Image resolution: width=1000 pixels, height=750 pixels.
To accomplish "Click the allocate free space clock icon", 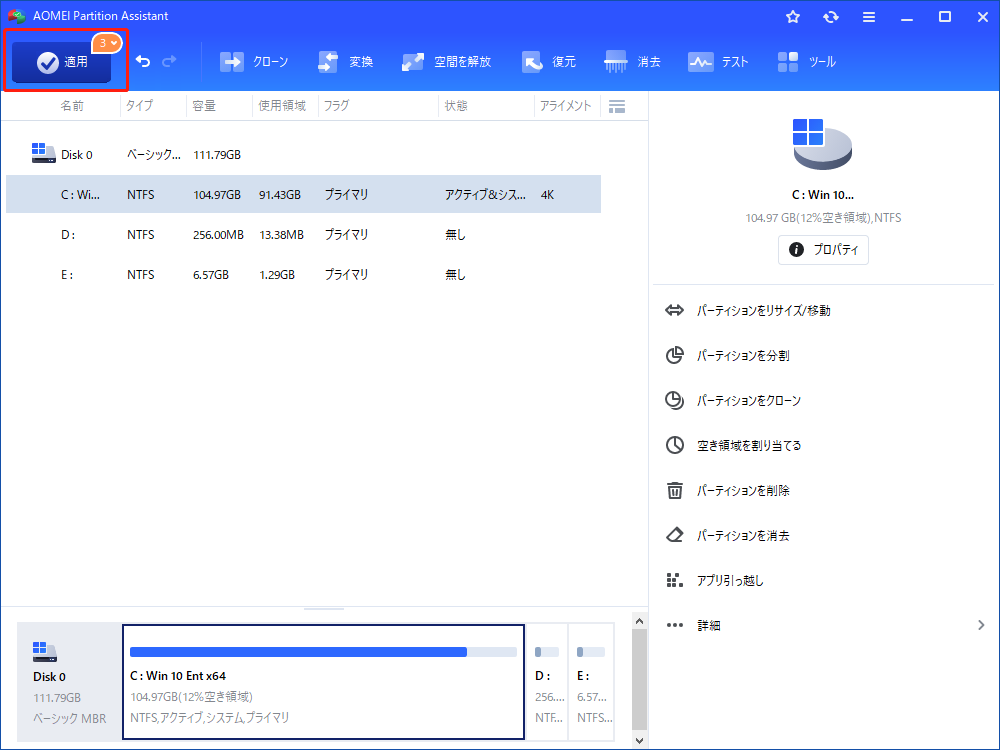I will pos(675,445).
